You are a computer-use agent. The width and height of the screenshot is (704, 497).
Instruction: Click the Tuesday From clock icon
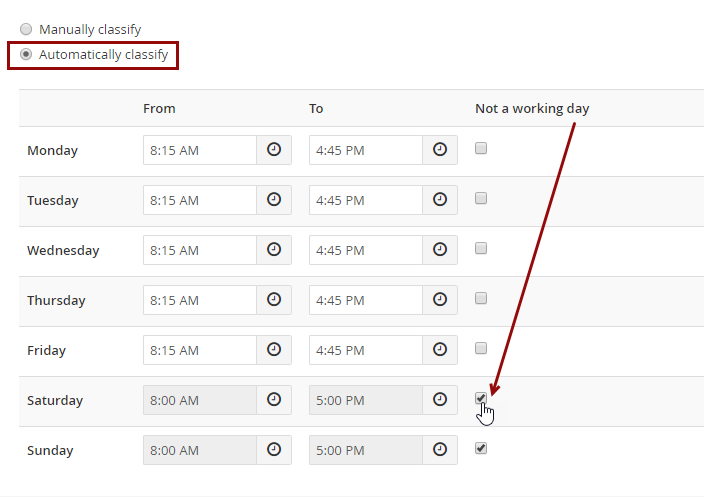[x=274, y=199]
